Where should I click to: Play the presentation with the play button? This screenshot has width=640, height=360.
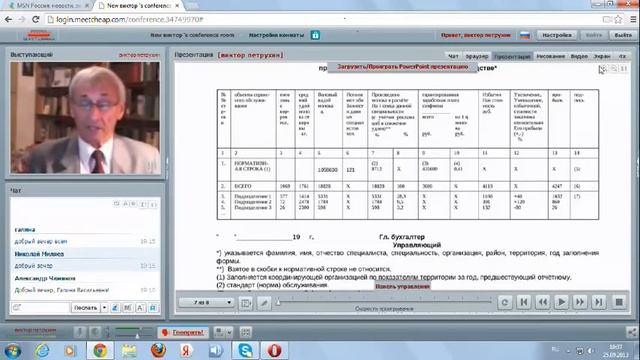coord(561,302)
